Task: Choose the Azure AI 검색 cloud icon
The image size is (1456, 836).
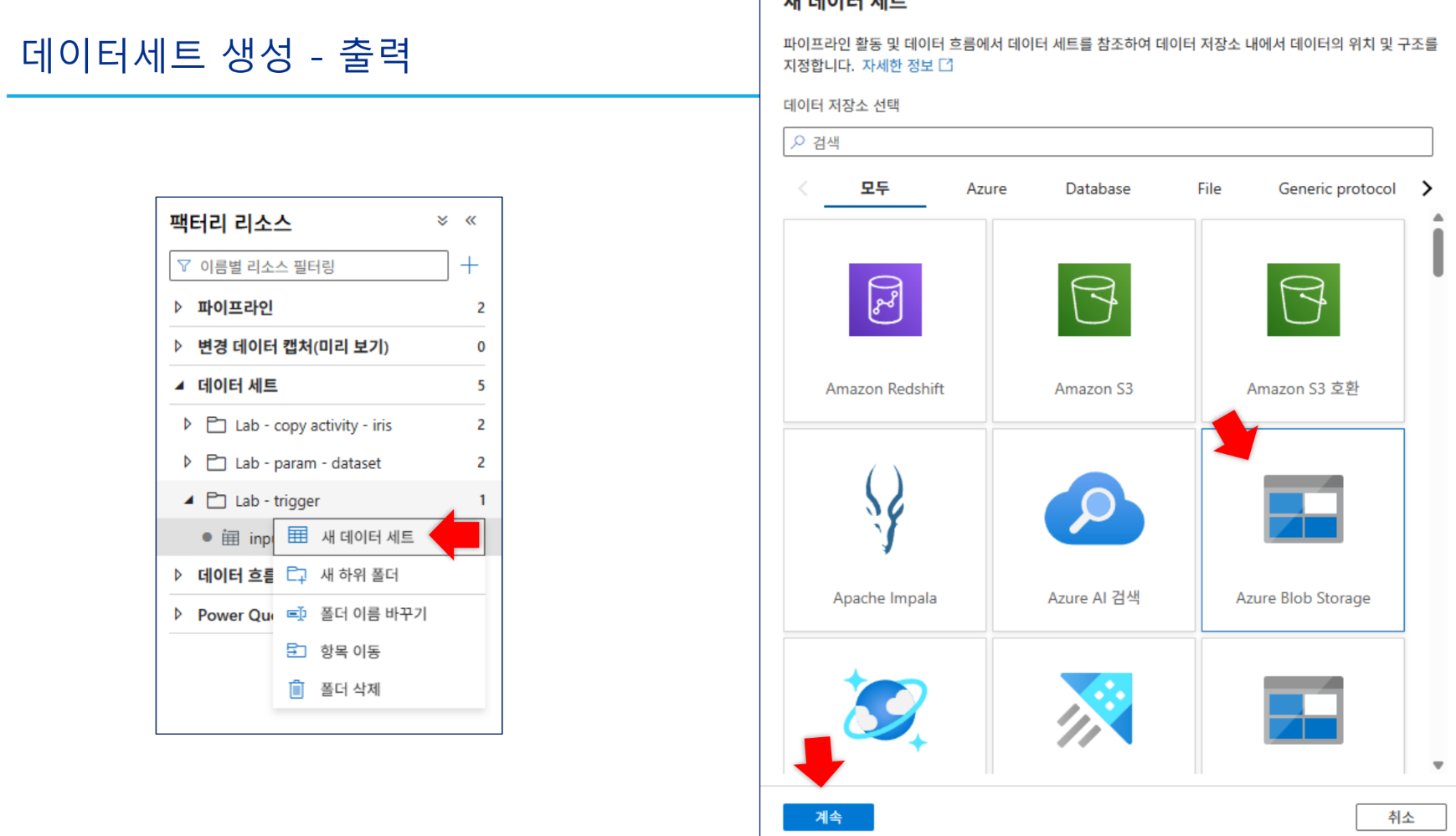Action: pyautogui.click(x=1094, y=508)
